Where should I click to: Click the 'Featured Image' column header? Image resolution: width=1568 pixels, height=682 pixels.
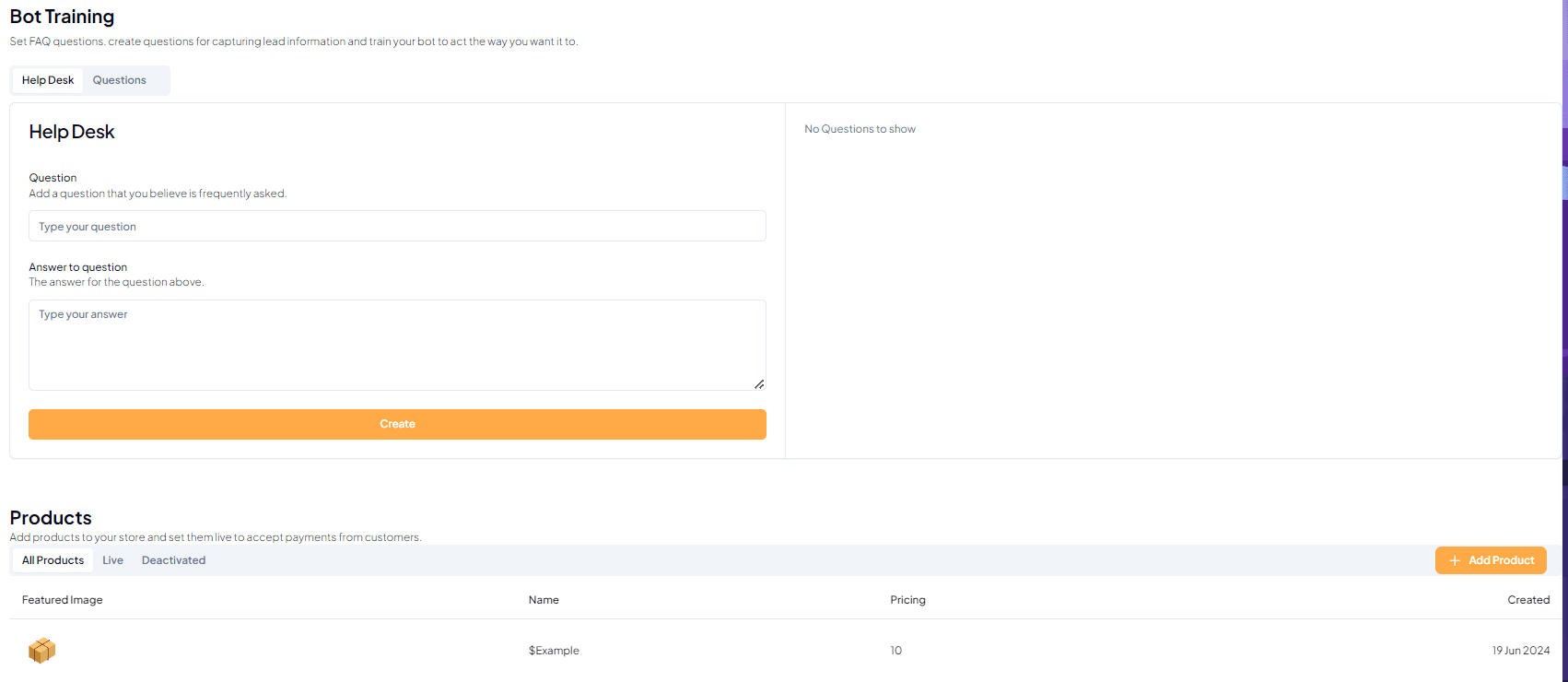click(63, 600)
